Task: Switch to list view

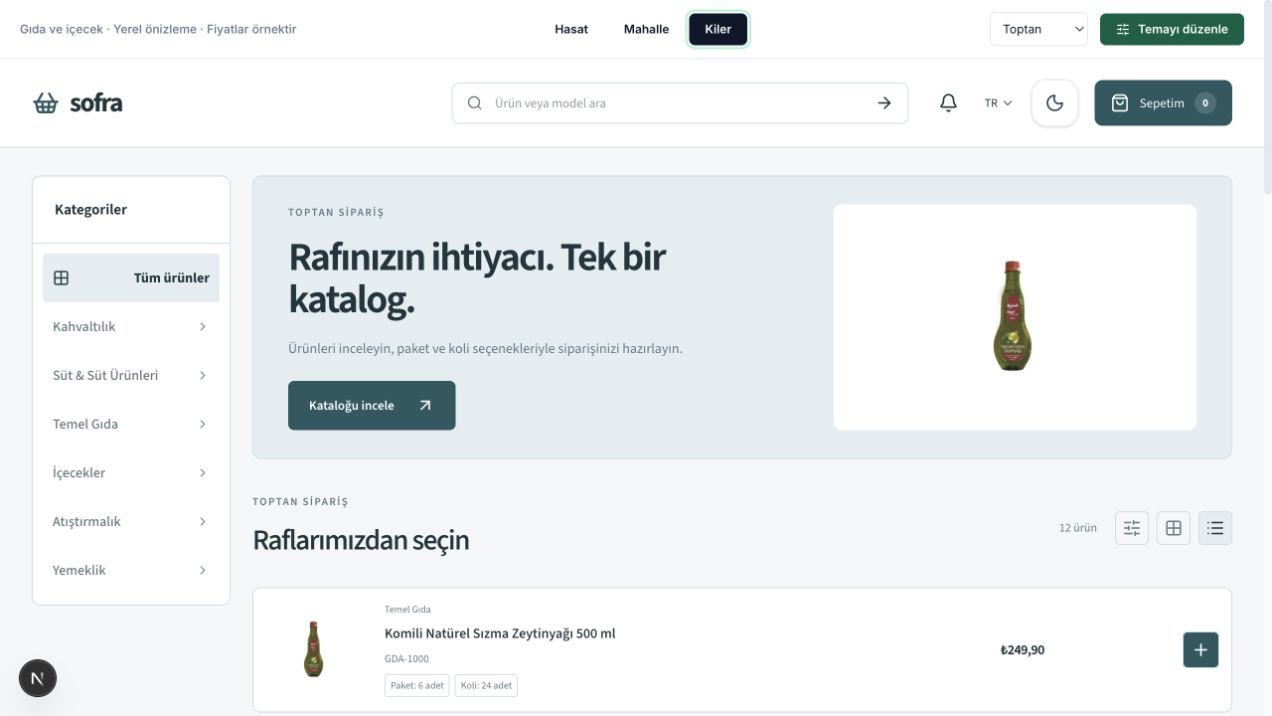Action: coord(1215,528)
